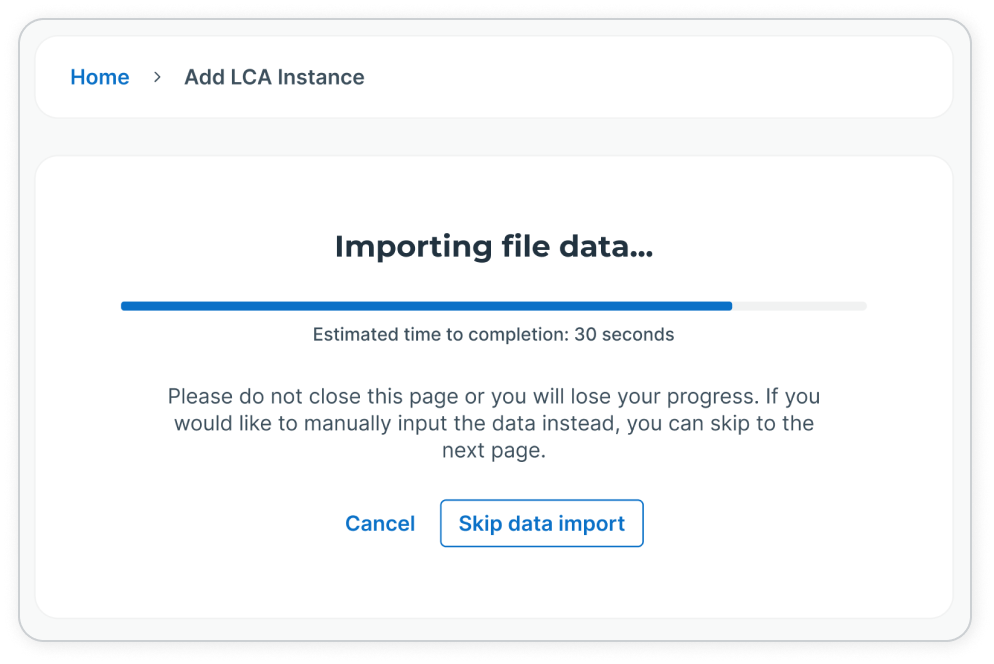Open the Home page from the breadcrumb
Viewport: 994px width, 664px height.
coord(100,77)
